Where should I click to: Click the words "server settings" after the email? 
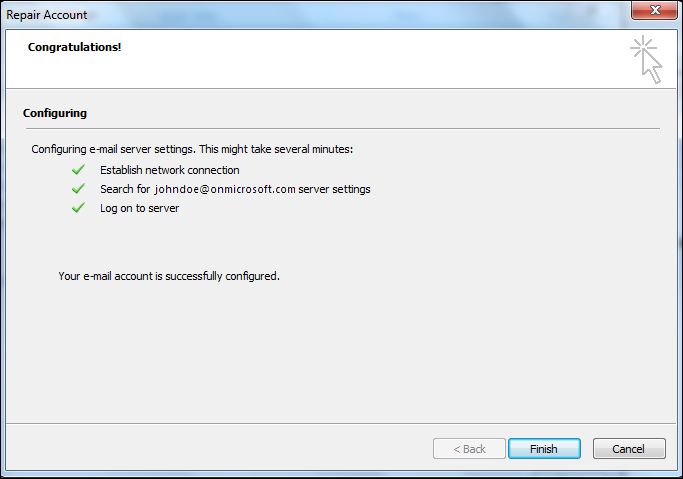(335, 189)
